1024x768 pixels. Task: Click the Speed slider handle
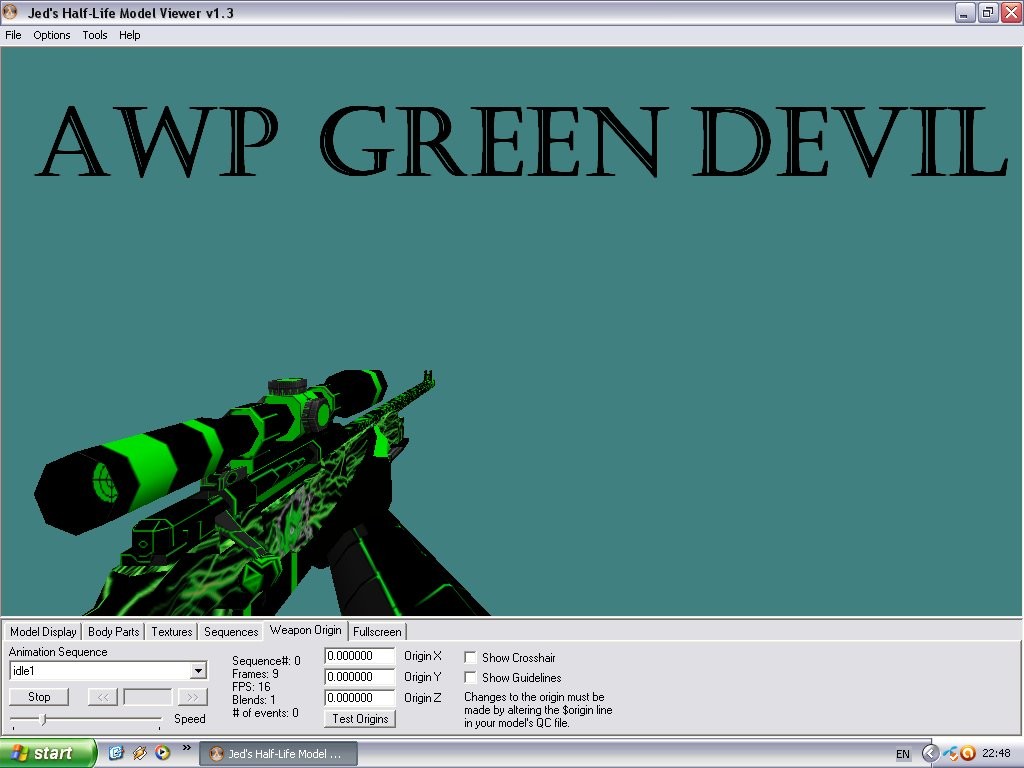(x=43, y=720)
